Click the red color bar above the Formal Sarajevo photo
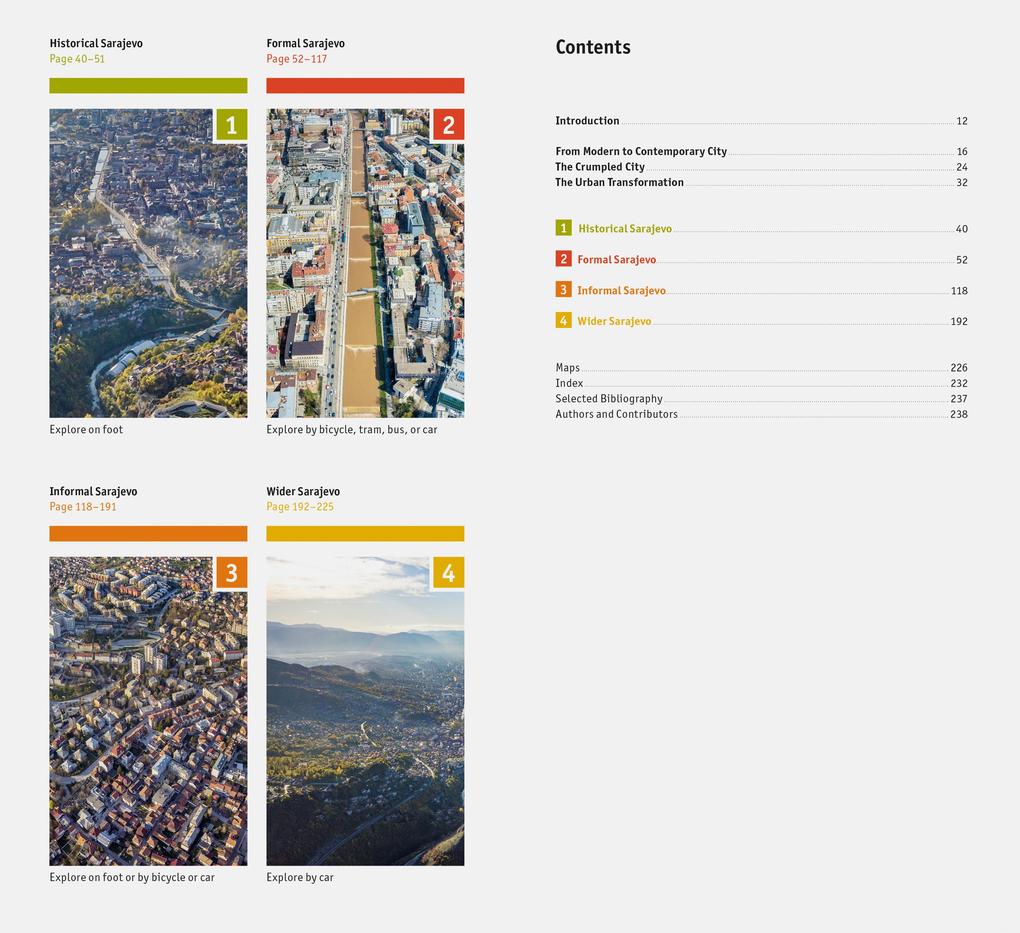Screen dimensions: 1020x933 tap(365, 85)
